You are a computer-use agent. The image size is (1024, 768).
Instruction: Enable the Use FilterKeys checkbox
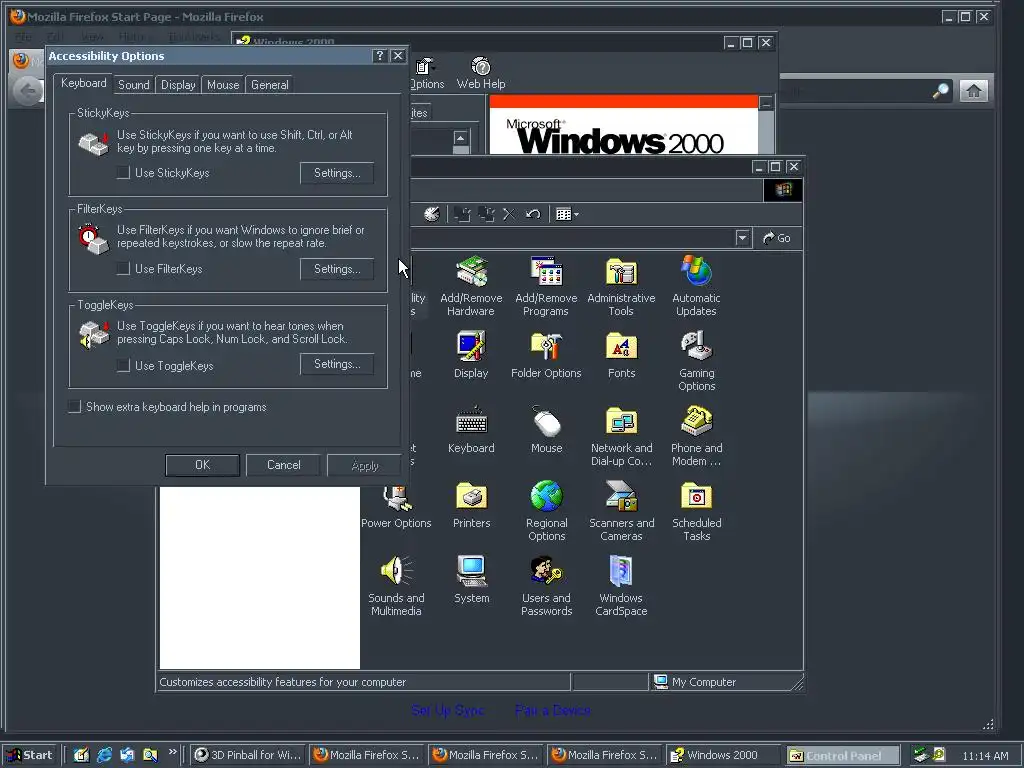[123, 268]
